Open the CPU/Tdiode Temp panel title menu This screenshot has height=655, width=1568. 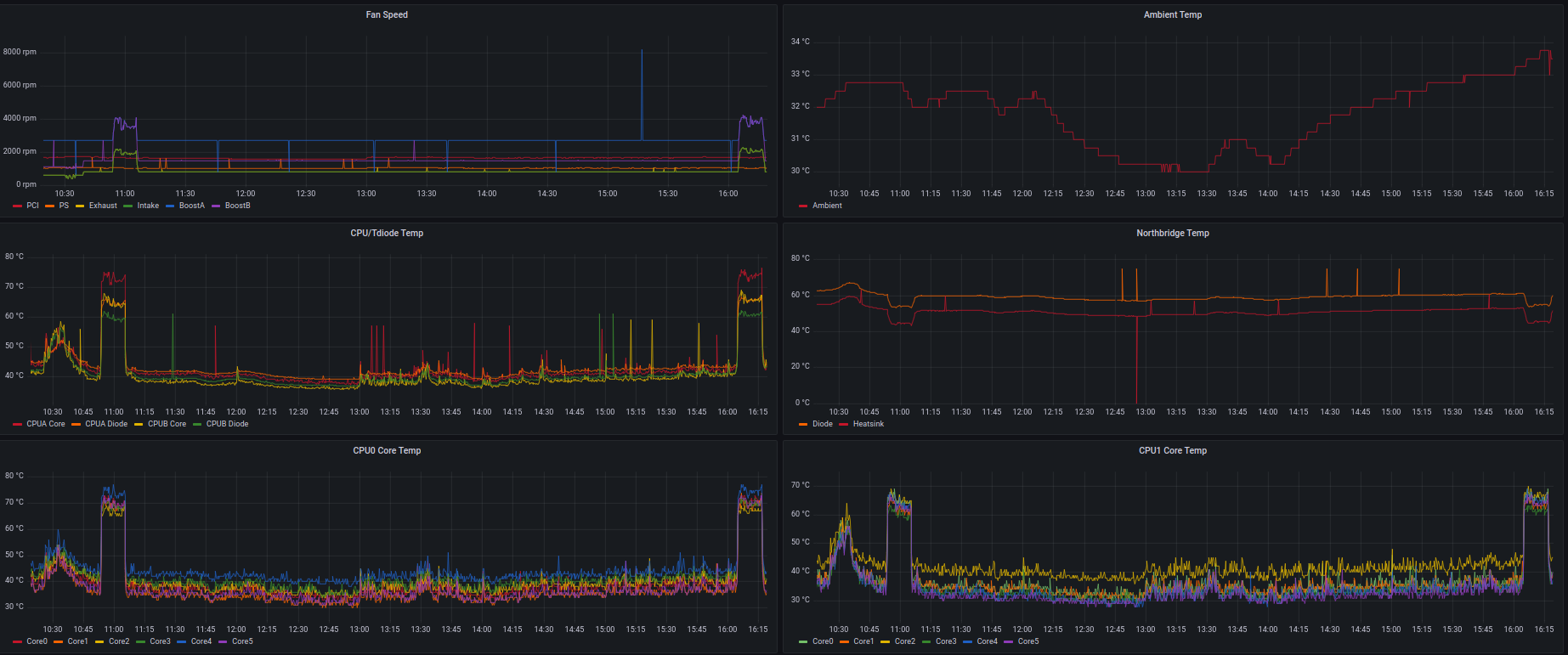(x=387, y=233)
